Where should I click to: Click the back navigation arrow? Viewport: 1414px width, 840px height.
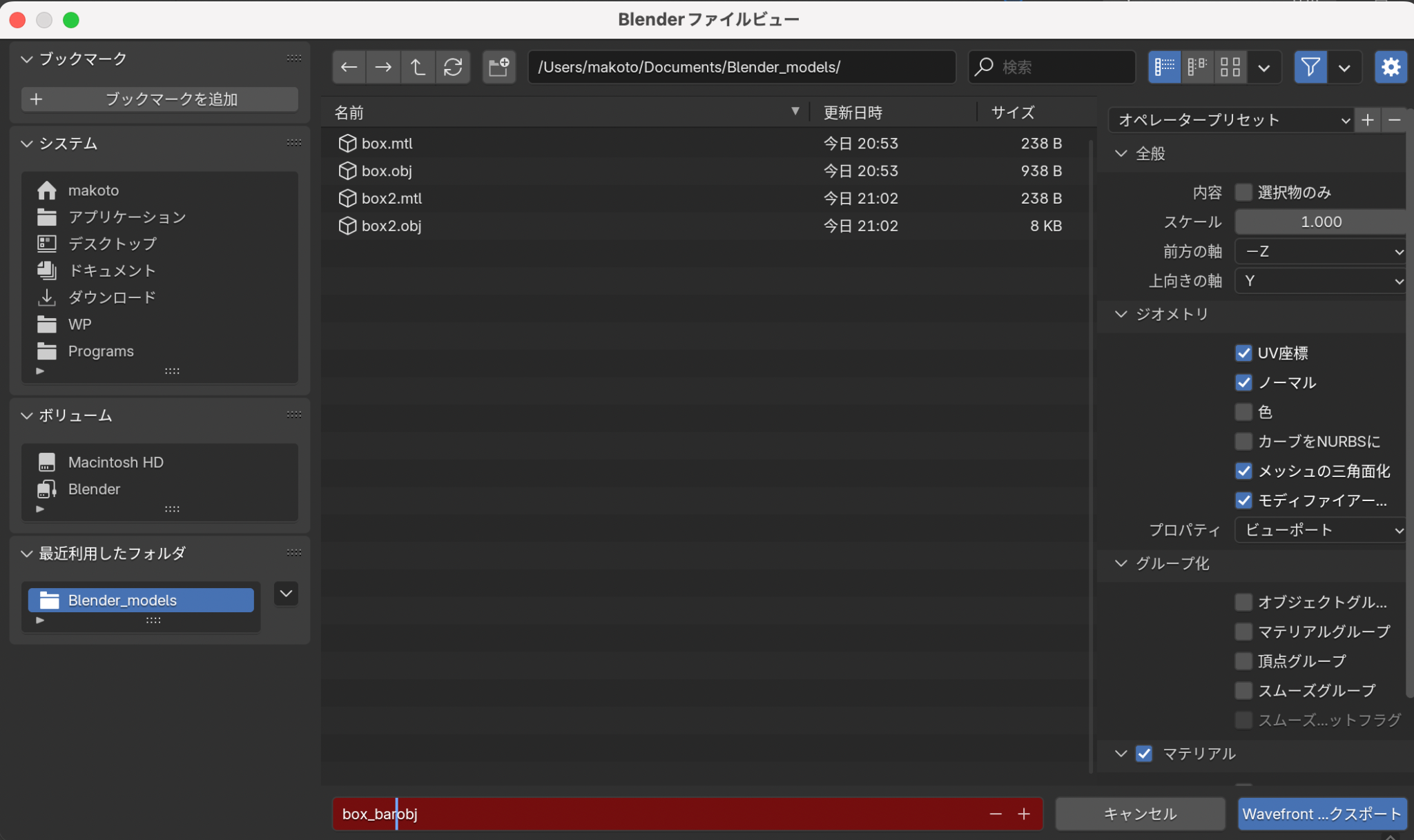click(349, 67)
